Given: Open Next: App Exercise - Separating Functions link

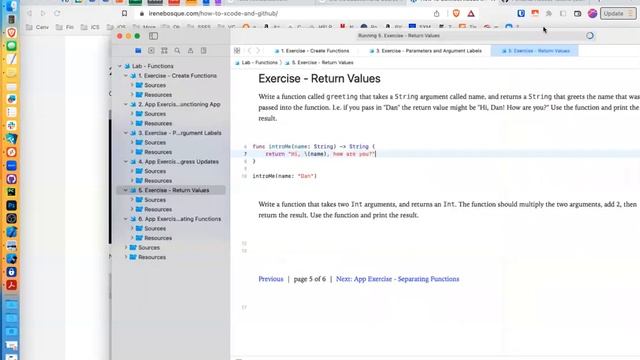Looking at the screenshot, I should (398, 279).
